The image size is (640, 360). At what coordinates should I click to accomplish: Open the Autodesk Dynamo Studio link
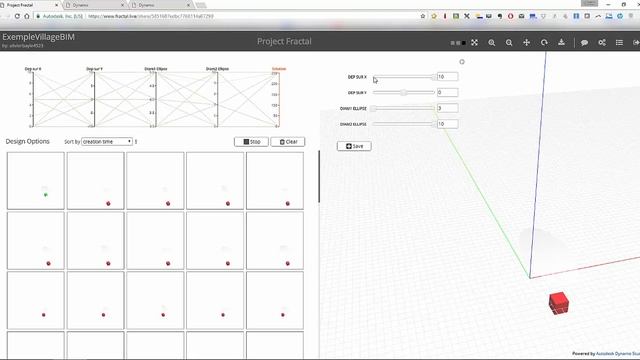[x=618, y=353]
